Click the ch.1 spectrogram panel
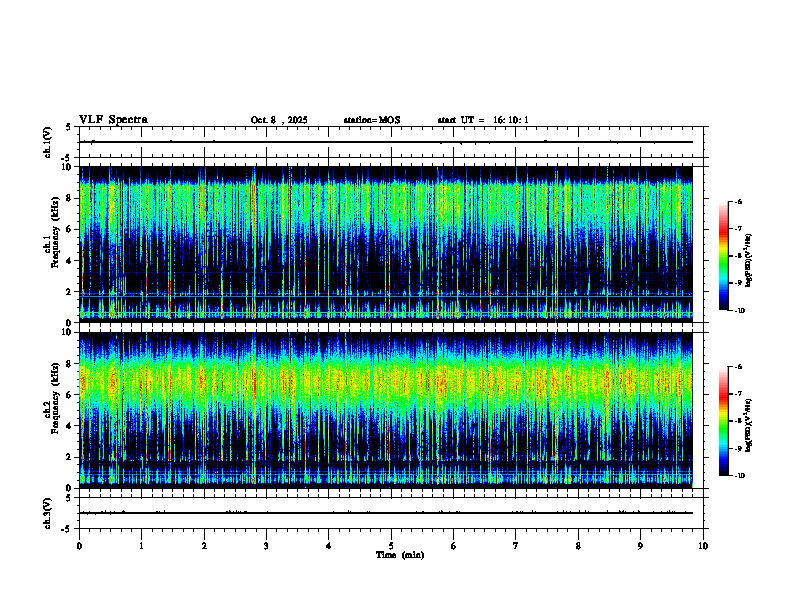This screenshot has width=792, height=612. pos(386,244)
